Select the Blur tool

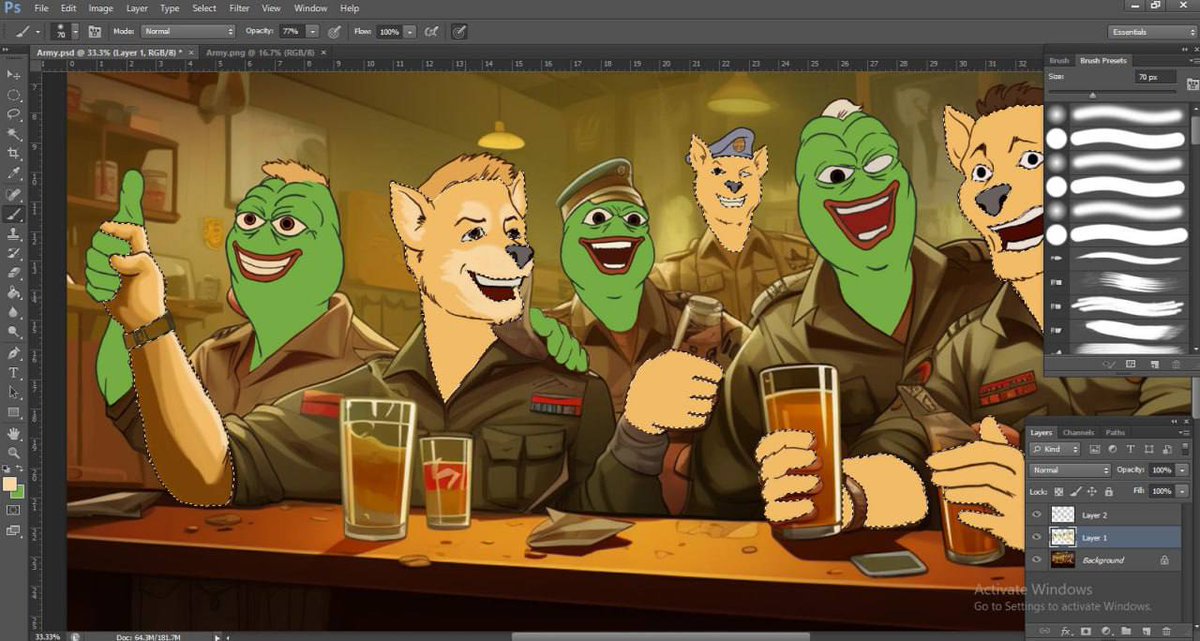pos(14,313)
